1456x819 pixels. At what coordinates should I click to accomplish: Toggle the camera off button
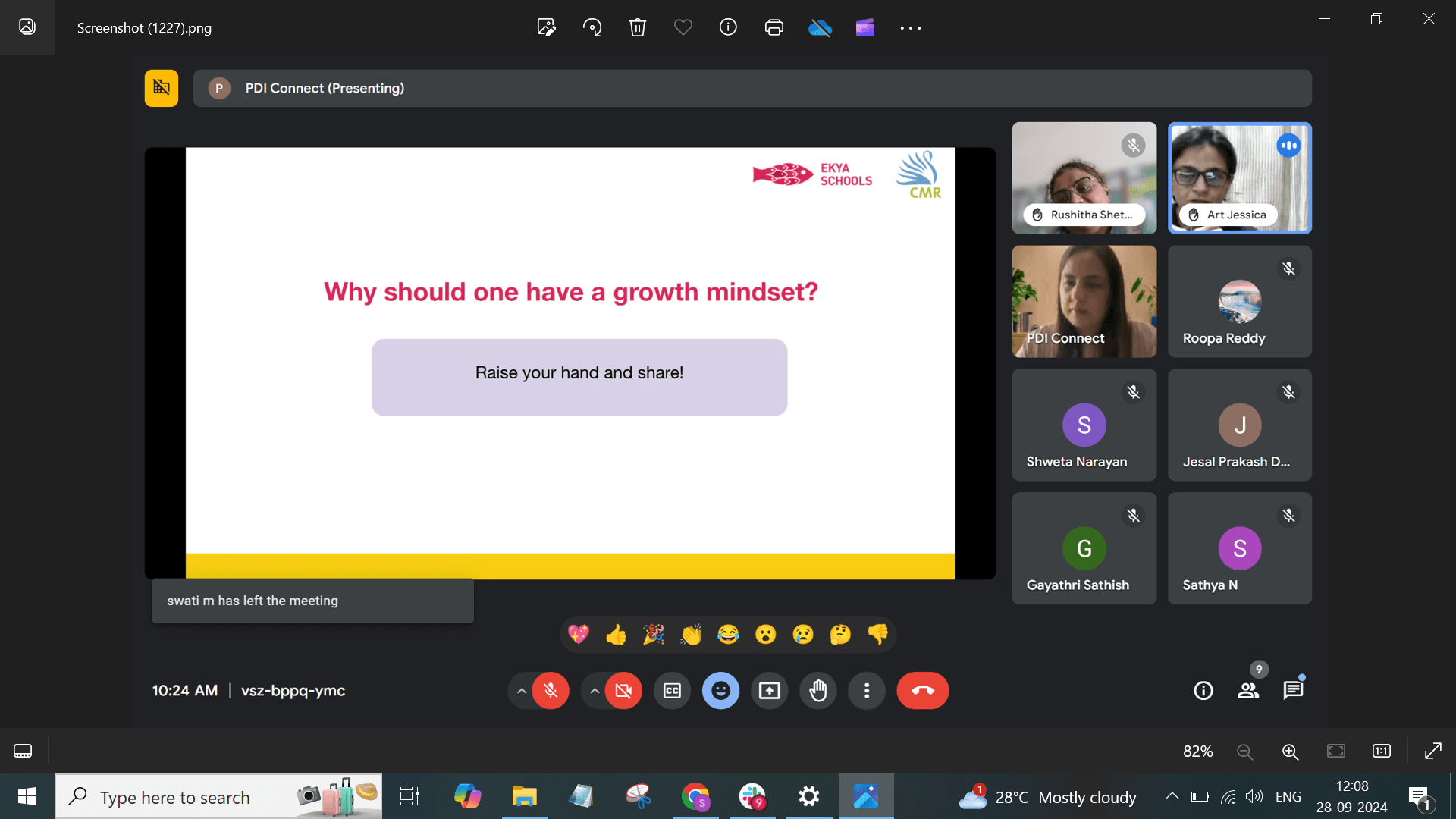coord(623,691)
